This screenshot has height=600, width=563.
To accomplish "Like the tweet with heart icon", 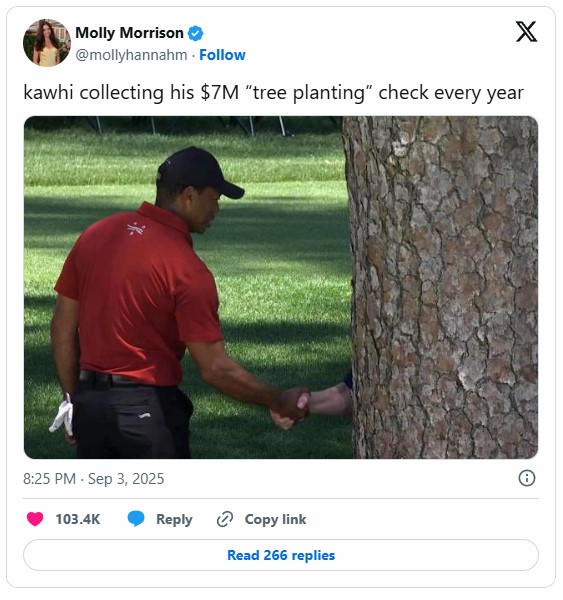I will click(35, 519).
